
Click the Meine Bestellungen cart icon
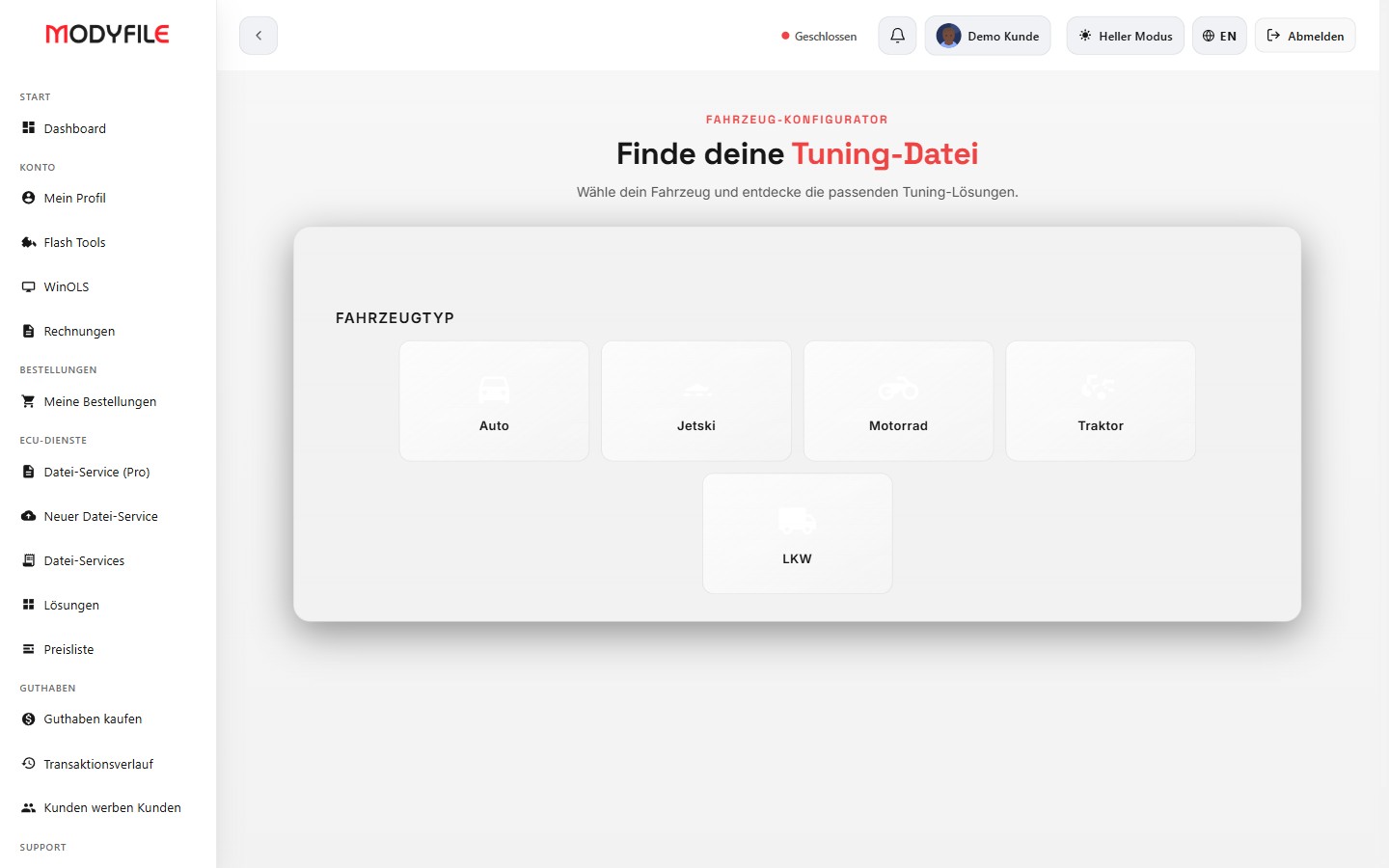click(29, 401)
